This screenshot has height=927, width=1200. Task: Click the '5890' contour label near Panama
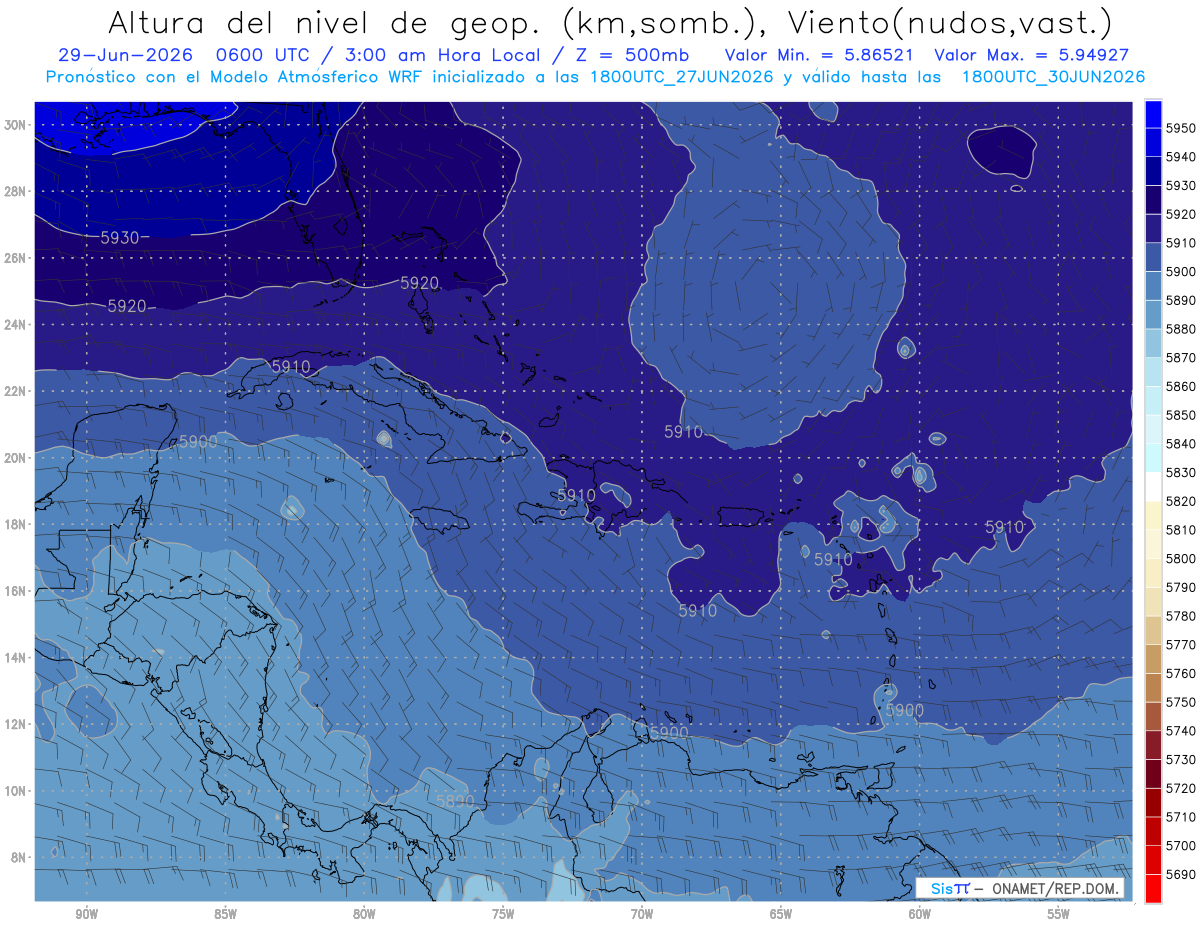pyautogui.click(x=455, y=802)
